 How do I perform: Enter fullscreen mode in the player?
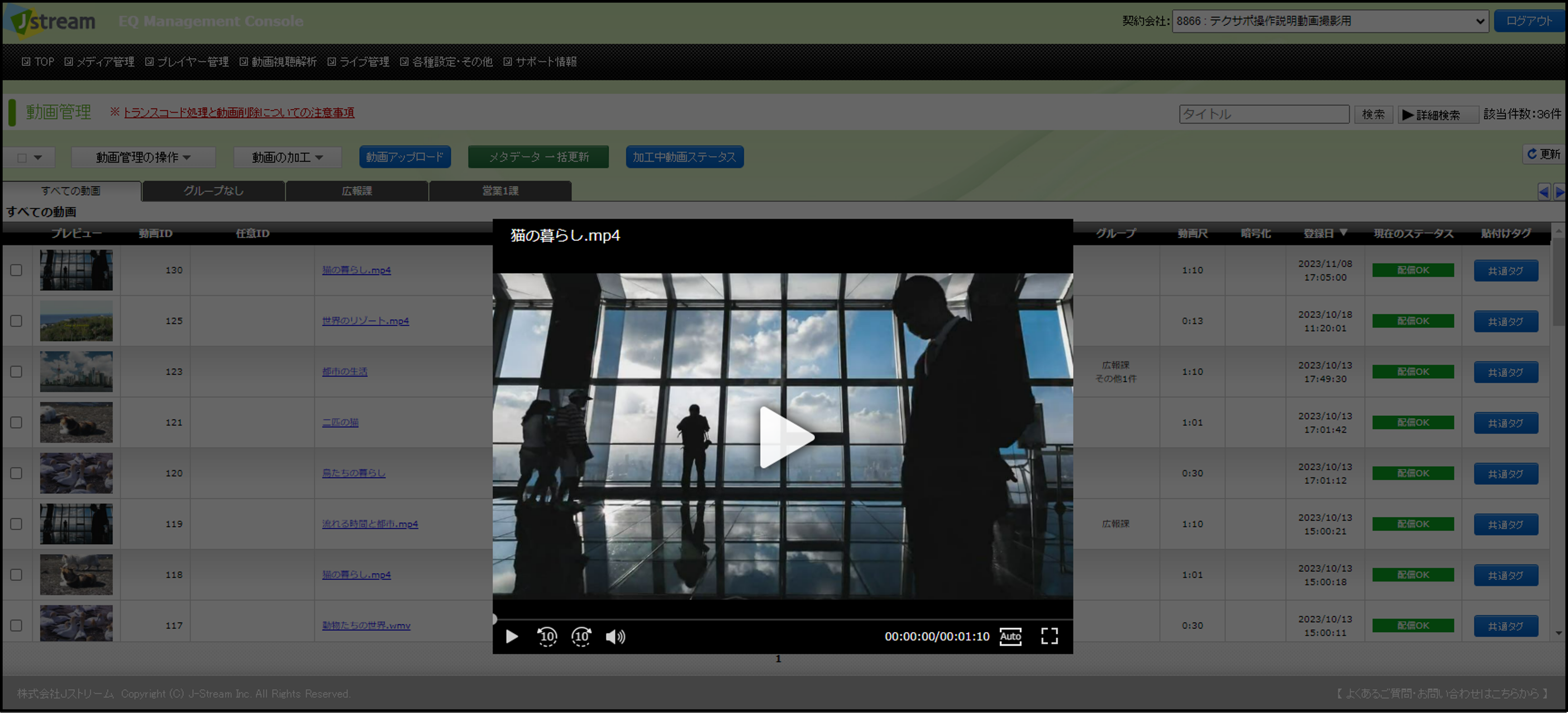tap(1049, 636)
